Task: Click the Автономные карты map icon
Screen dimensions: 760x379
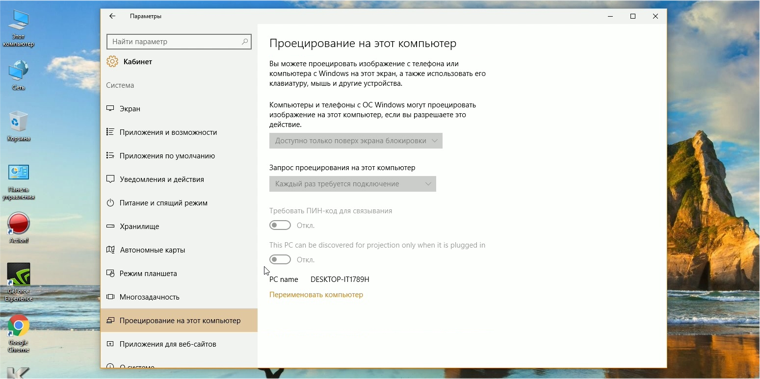Action: pos(110,250)
